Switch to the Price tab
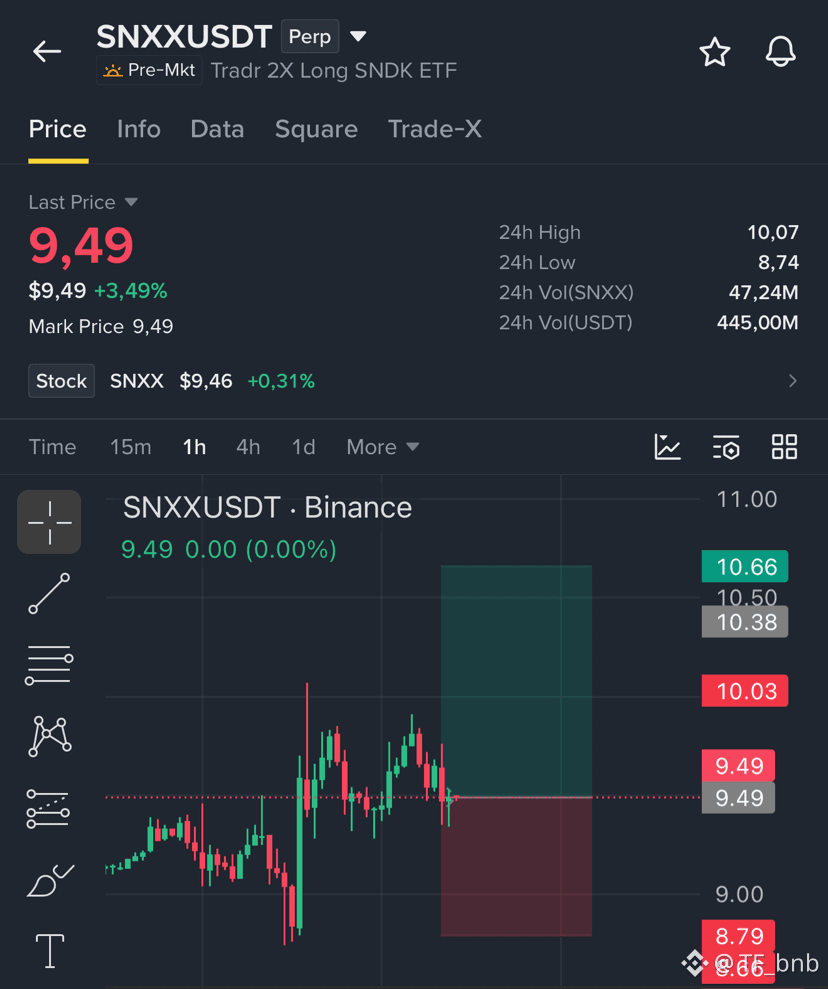The height and width of the screenshot is (989, 828). pos(57,129)
